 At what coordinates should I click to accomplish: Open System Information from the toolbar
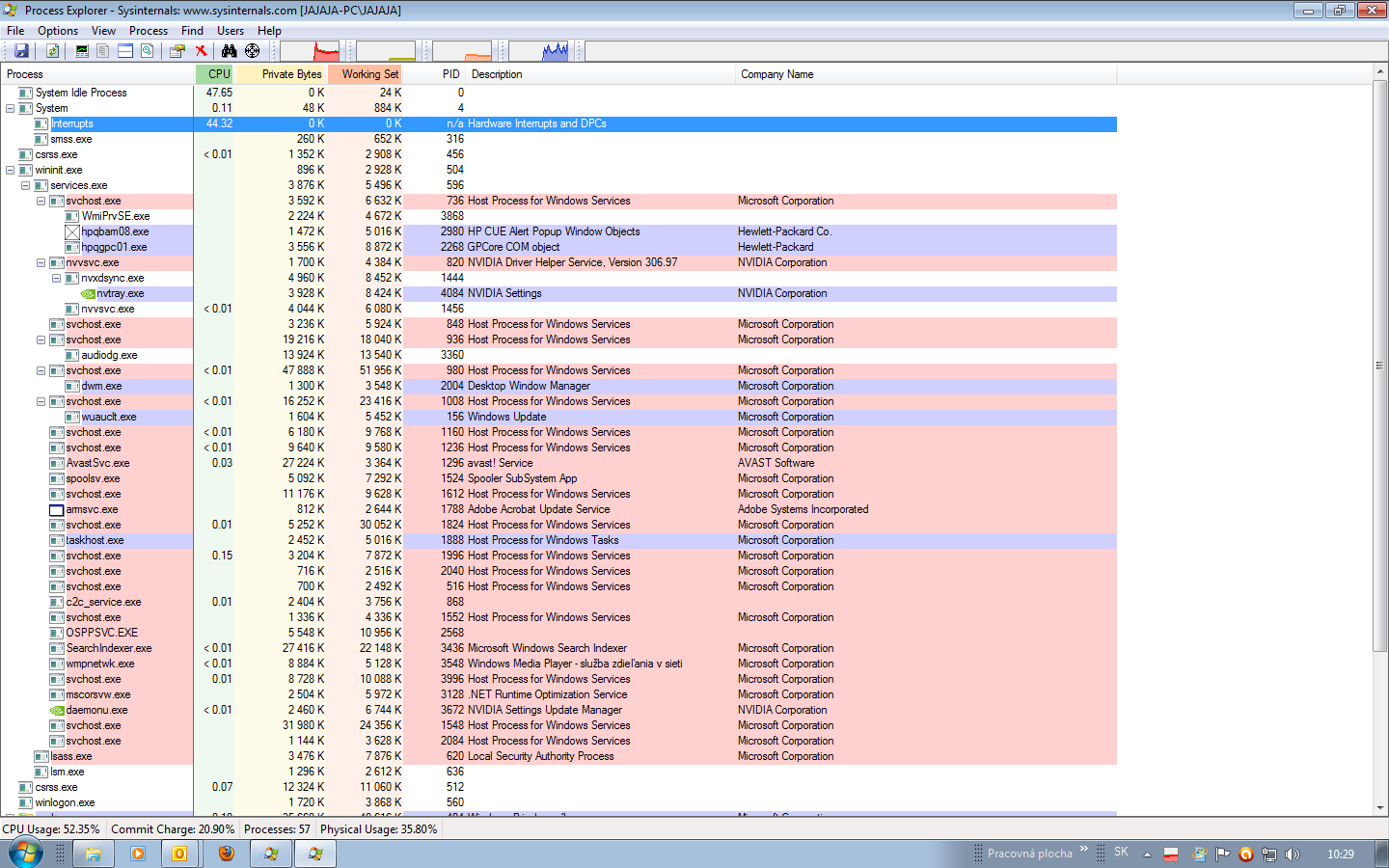pos(82,51)
